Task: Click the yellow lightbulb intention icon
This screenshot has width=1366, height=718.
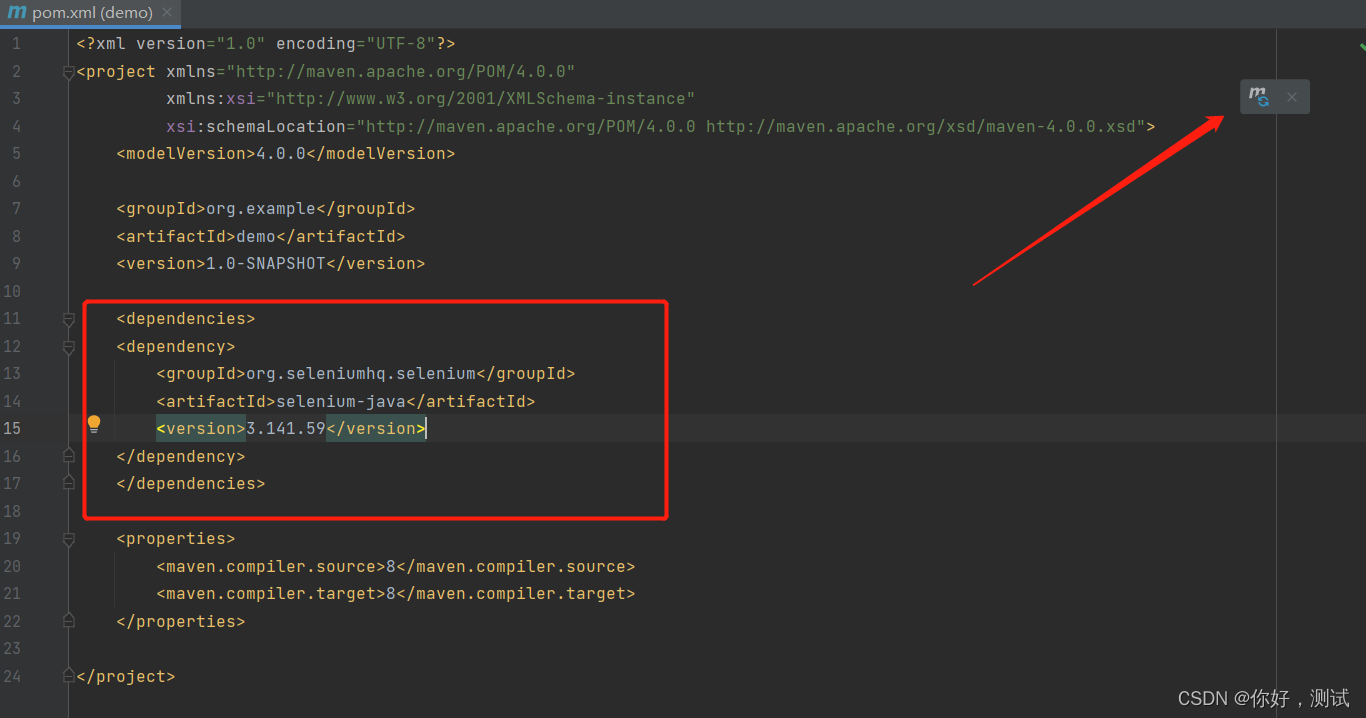Action: click(94, 424)
